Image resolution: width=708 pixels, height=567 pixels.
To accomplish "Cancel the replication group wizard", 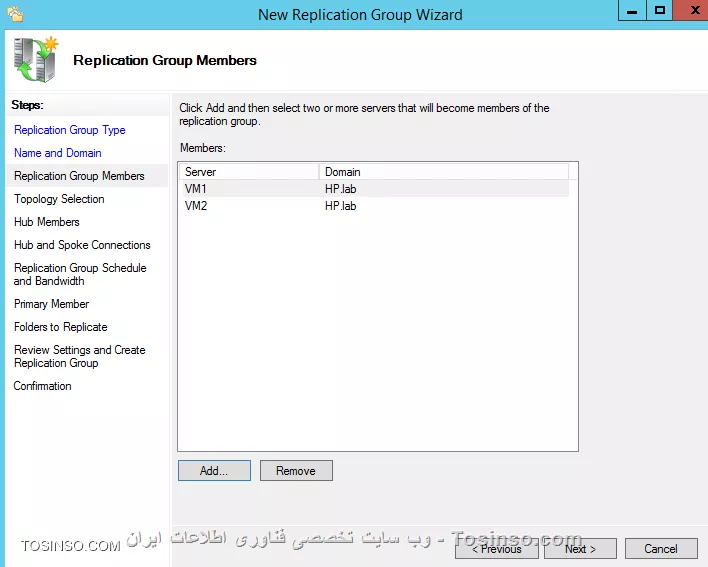I will (x=661, y=548).
